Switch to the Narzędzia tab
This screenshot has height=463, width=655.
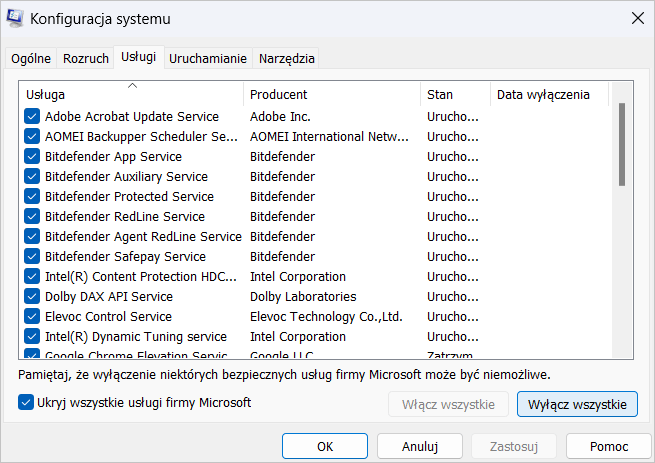[287, 59]
